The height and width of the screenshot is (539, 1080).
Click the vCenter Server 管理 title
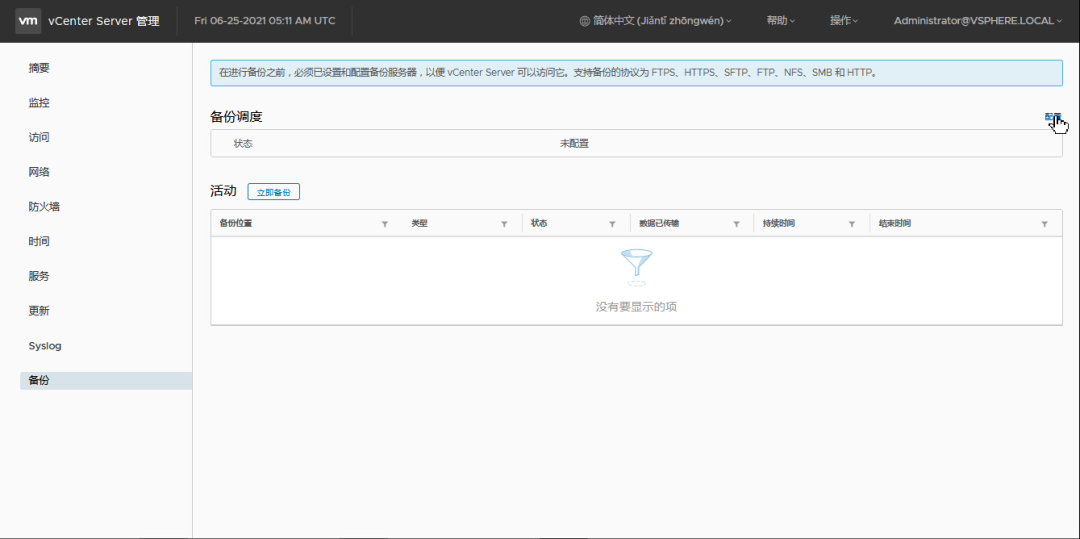point(104,21)
